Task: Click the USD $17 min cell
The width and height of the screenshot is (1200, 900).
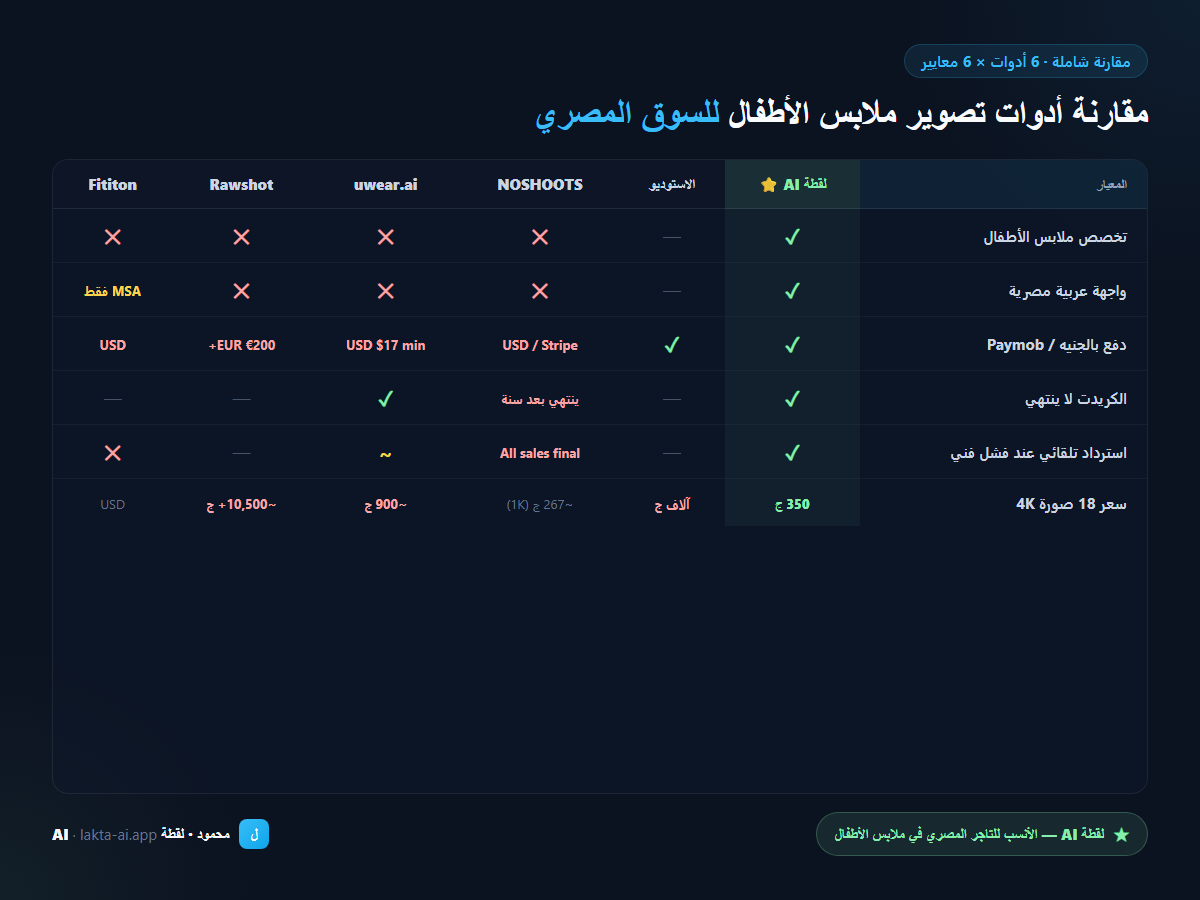Action: point(386,345)
